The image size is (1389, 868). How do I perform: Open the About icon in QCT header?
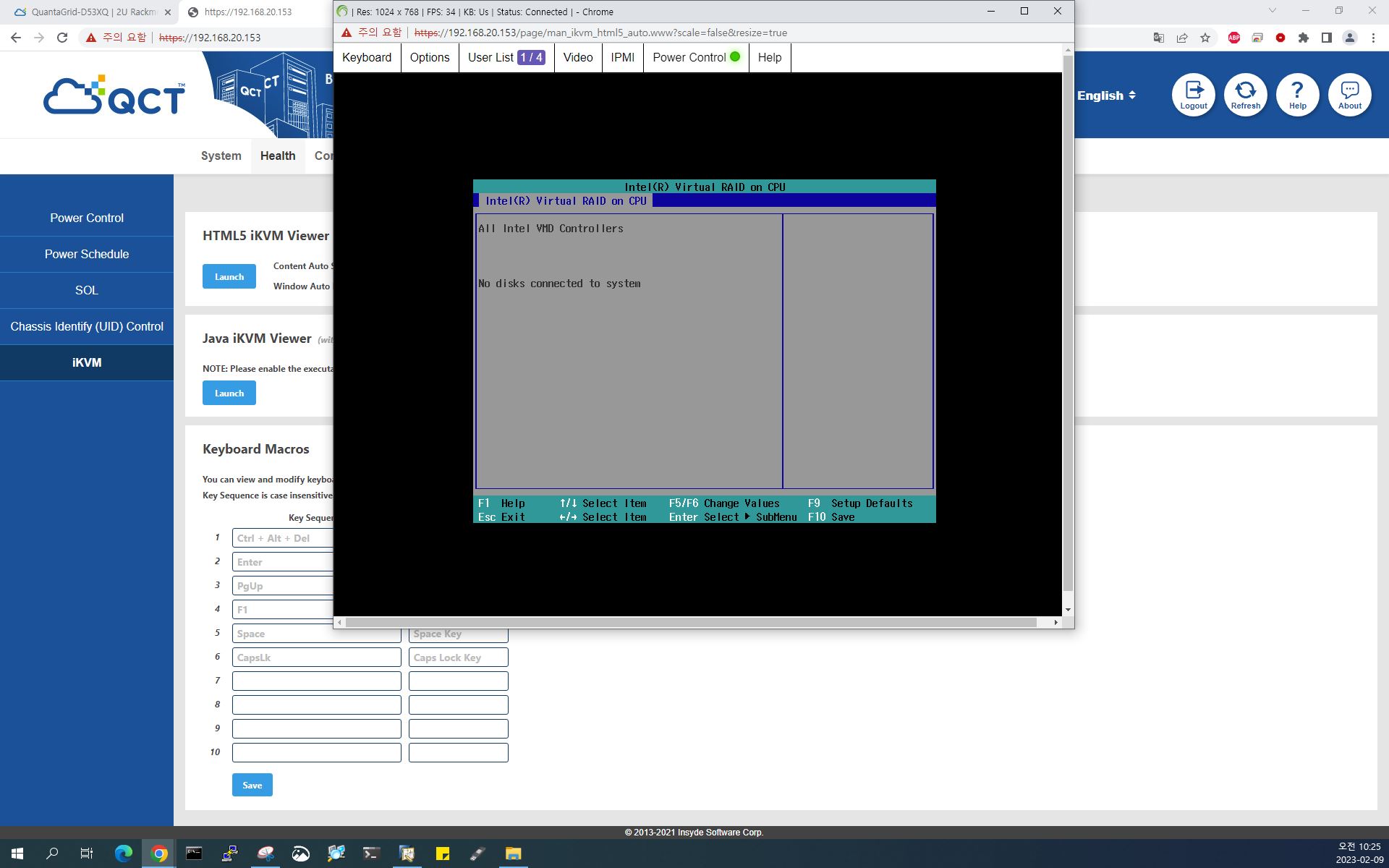pos(1349,95)
